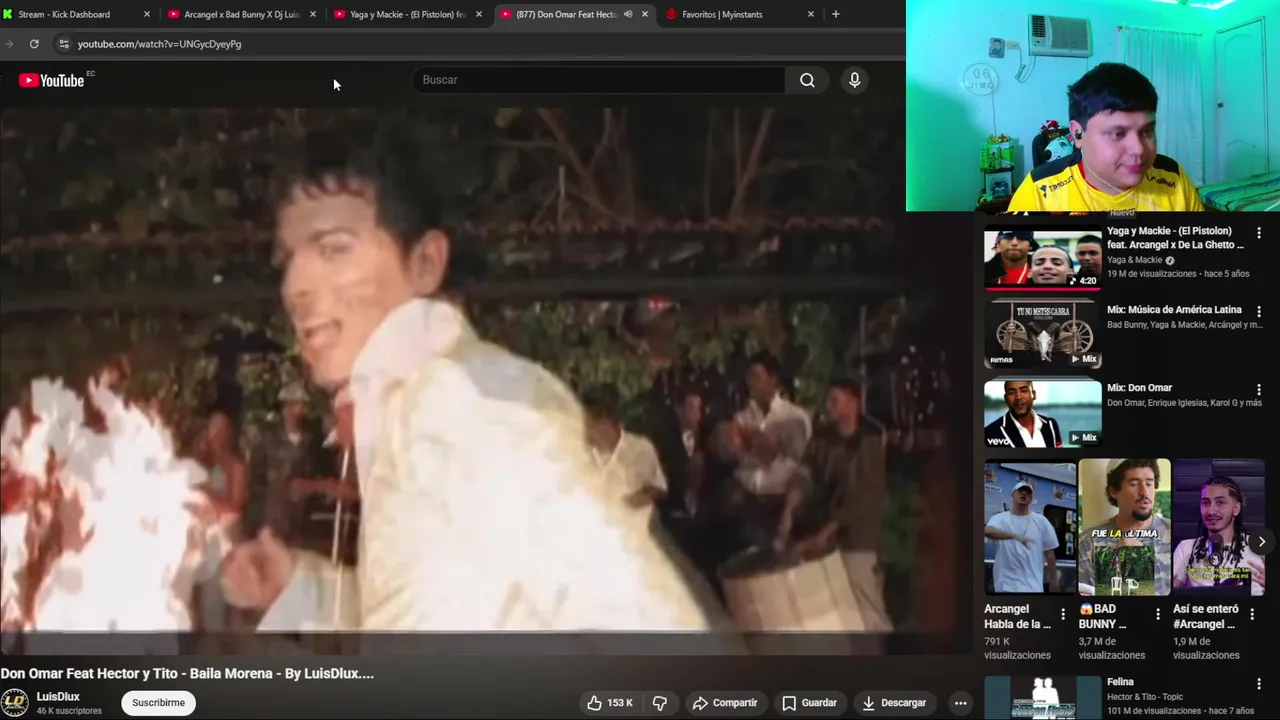Switch to Stream Kick Dashboard tab
The height and width of the screenshot is (720, 1280).
(78, 14)
